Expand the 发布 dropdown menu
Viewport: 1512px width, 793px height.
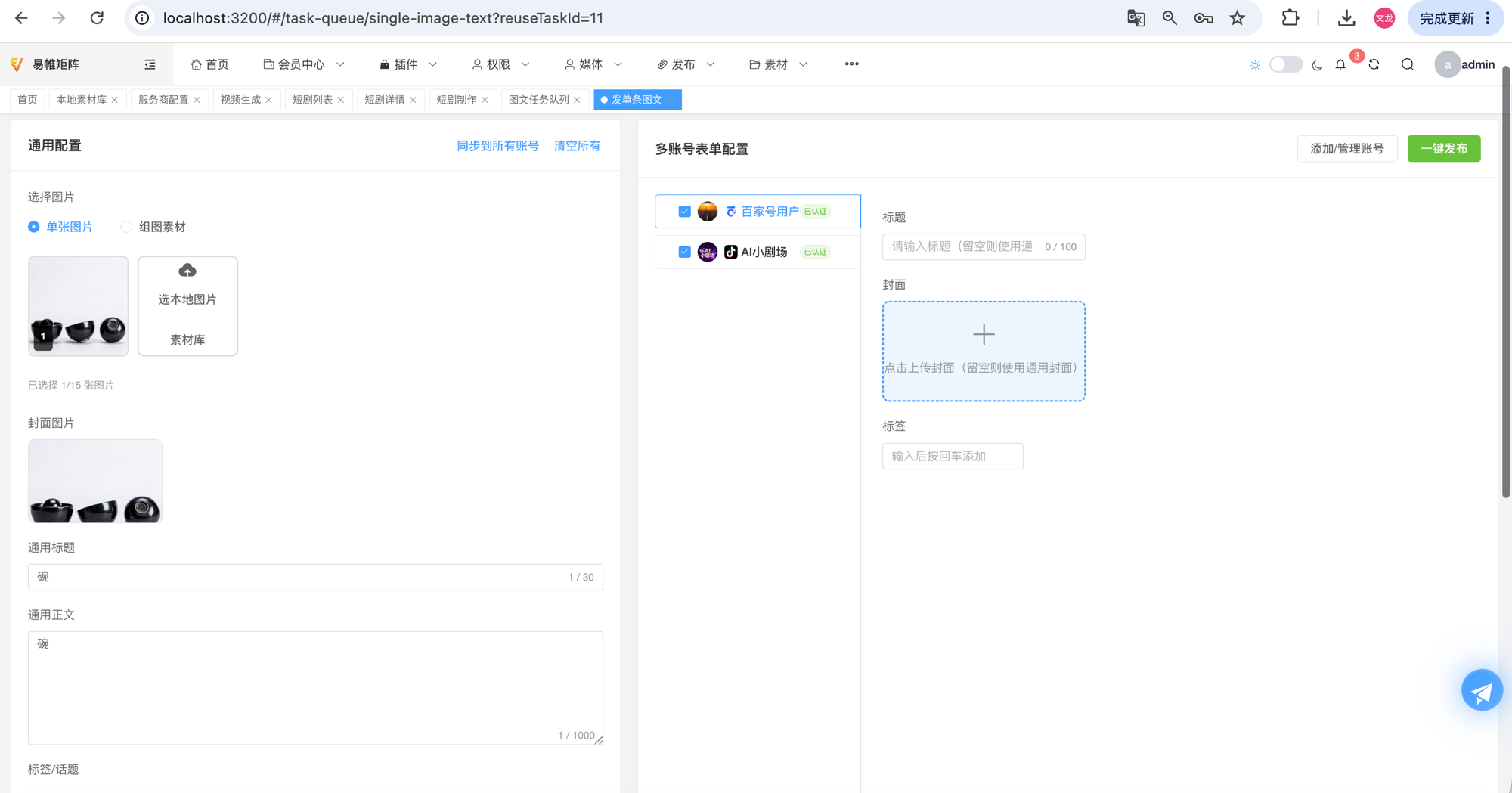click(x=686, y=64)
